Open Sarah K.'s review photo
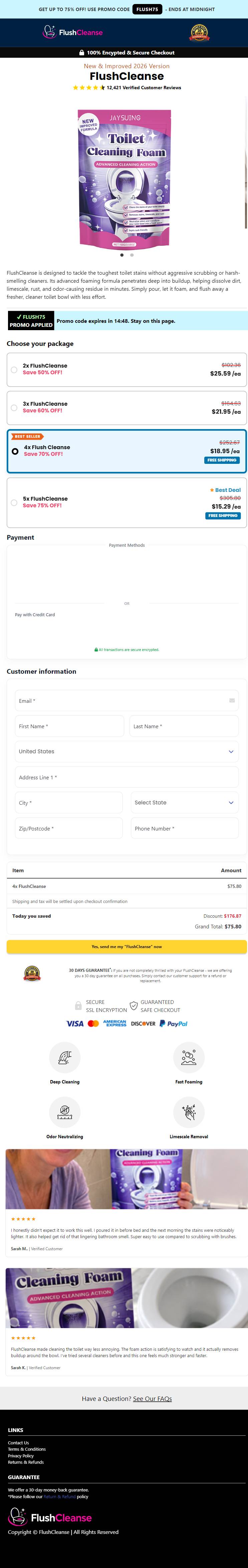Screen dimensions: 248x1568 [127, 1298]
